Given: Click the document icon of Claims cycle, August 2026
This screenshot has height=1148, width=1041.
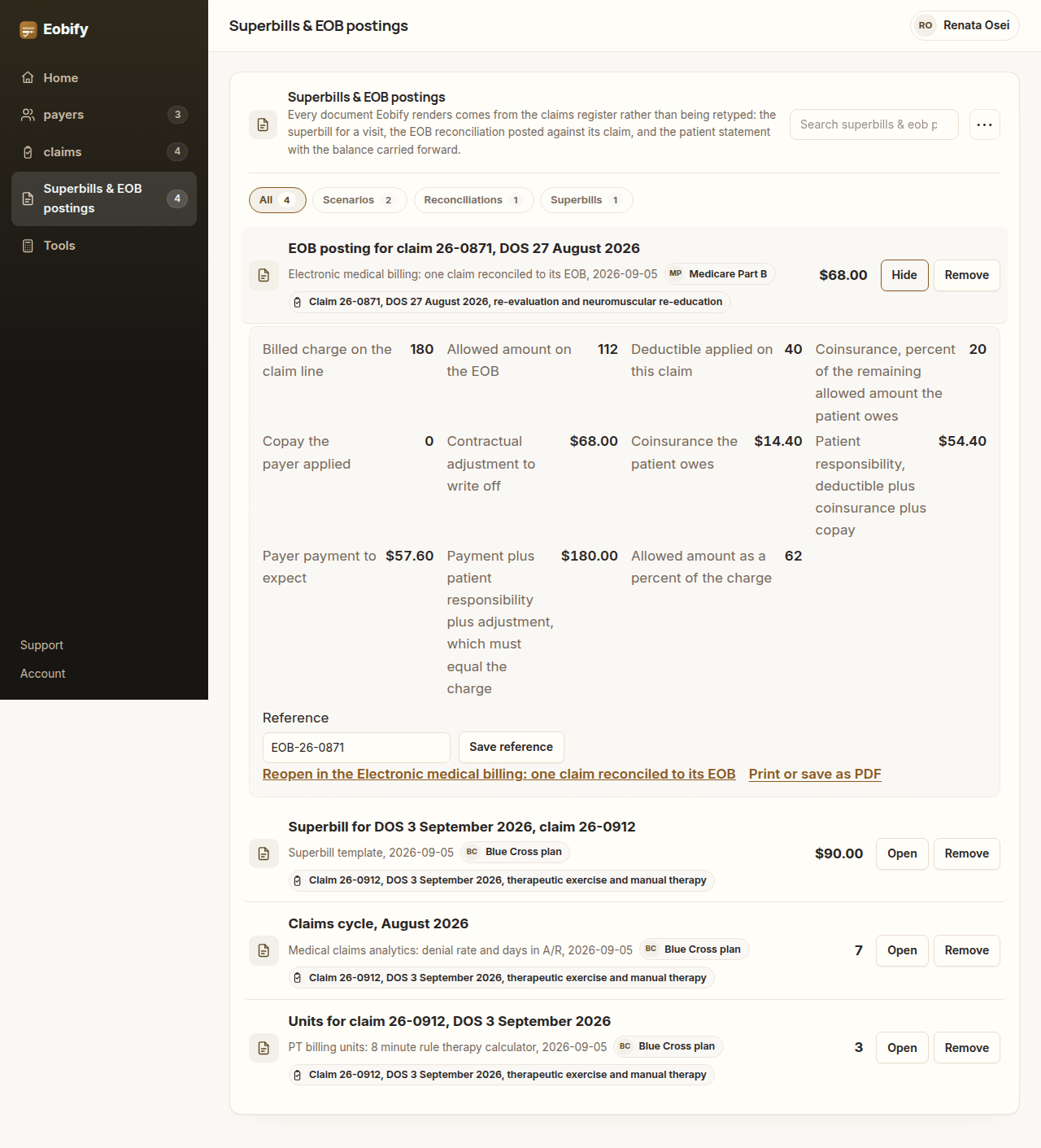Looking at the screenshot, I should pos(264,950).
